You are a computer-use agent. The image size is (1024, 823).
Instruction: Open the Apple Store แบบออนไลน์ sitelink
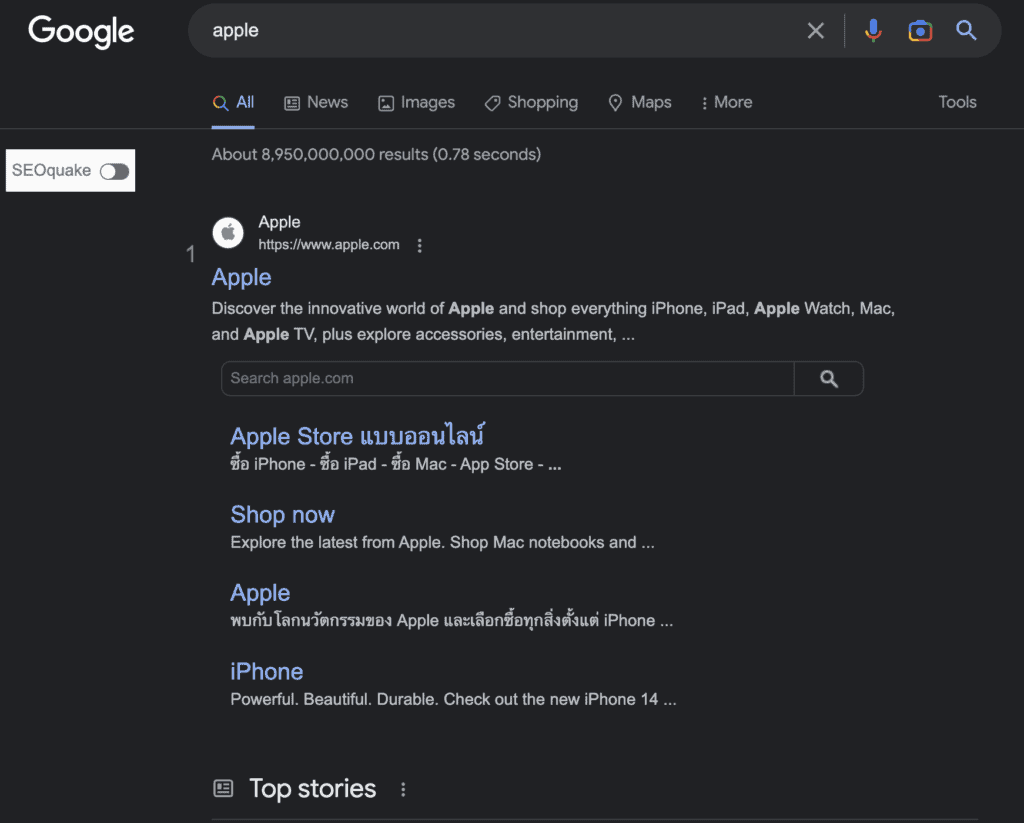[357, 436]
